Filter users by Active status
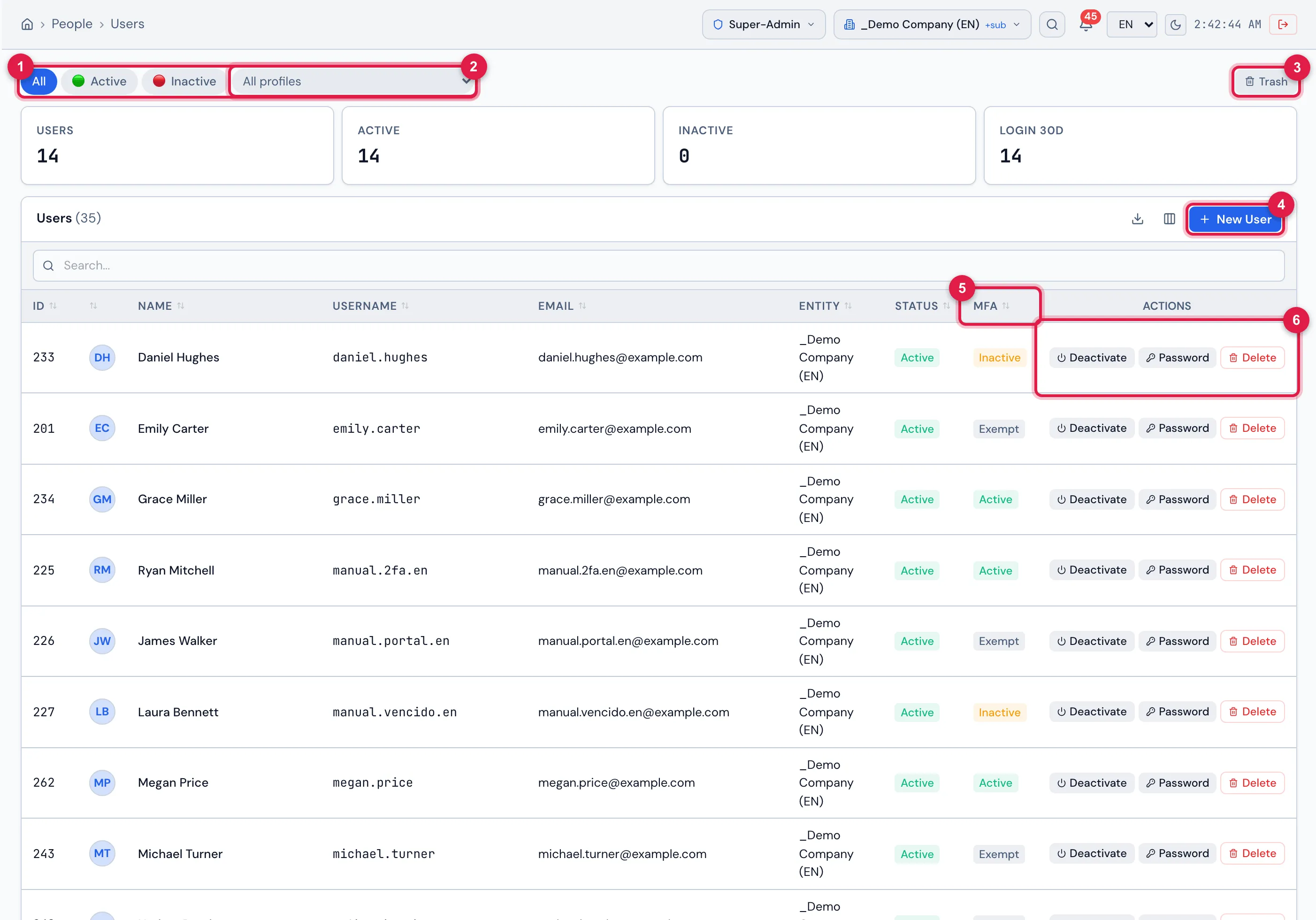 [99, 81]
